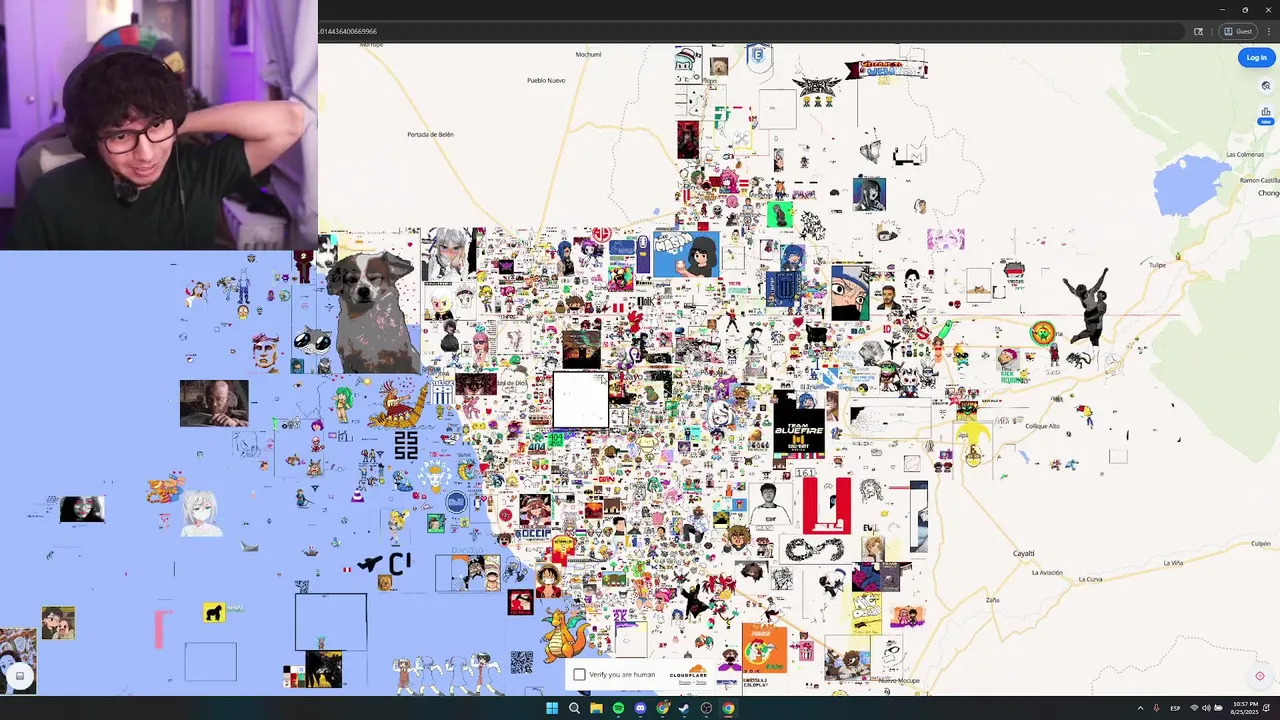The height and width of the screenshot is (720, 1280).
Task: Click the Las Colmenas map label
Action: pos(1245,154)
